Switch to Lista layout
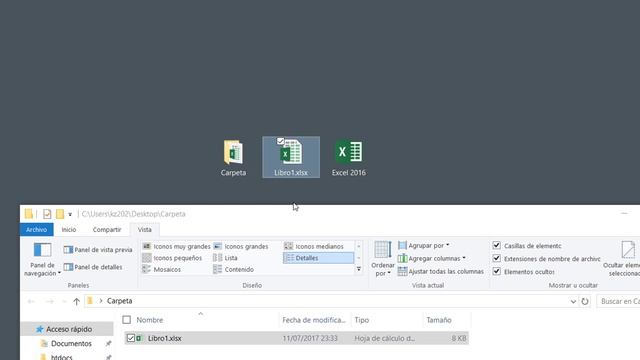The width and height of the screenshot is (640, 360). click(x=225, y=258)
